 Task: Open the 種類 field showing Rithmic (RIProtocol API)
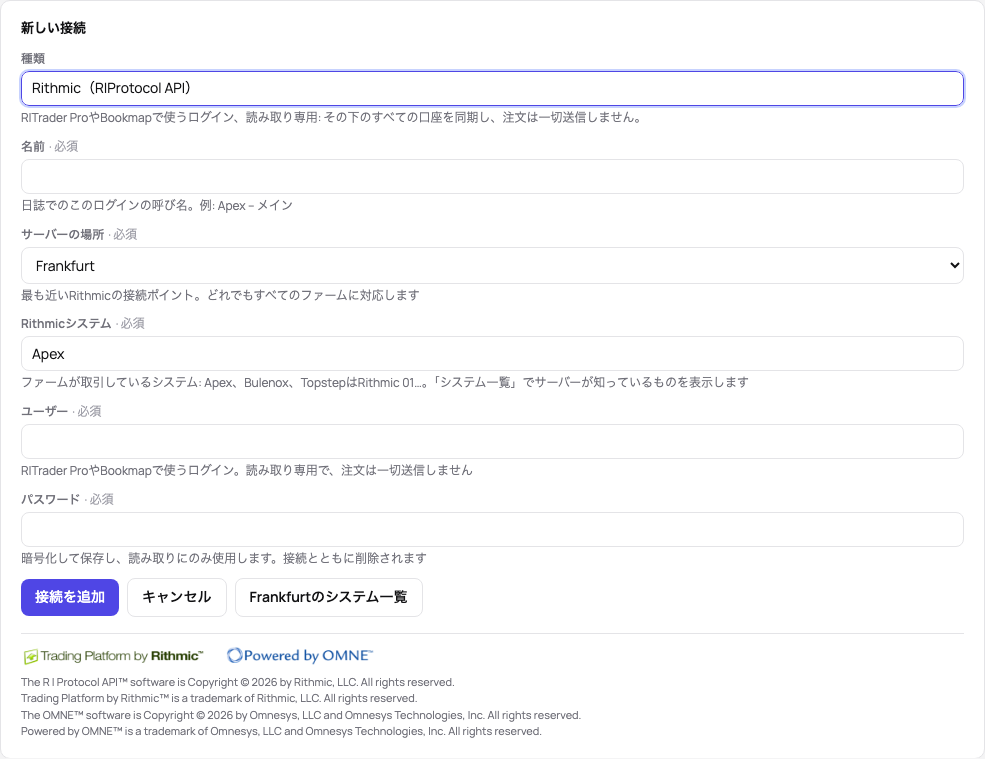coord(492,89)
